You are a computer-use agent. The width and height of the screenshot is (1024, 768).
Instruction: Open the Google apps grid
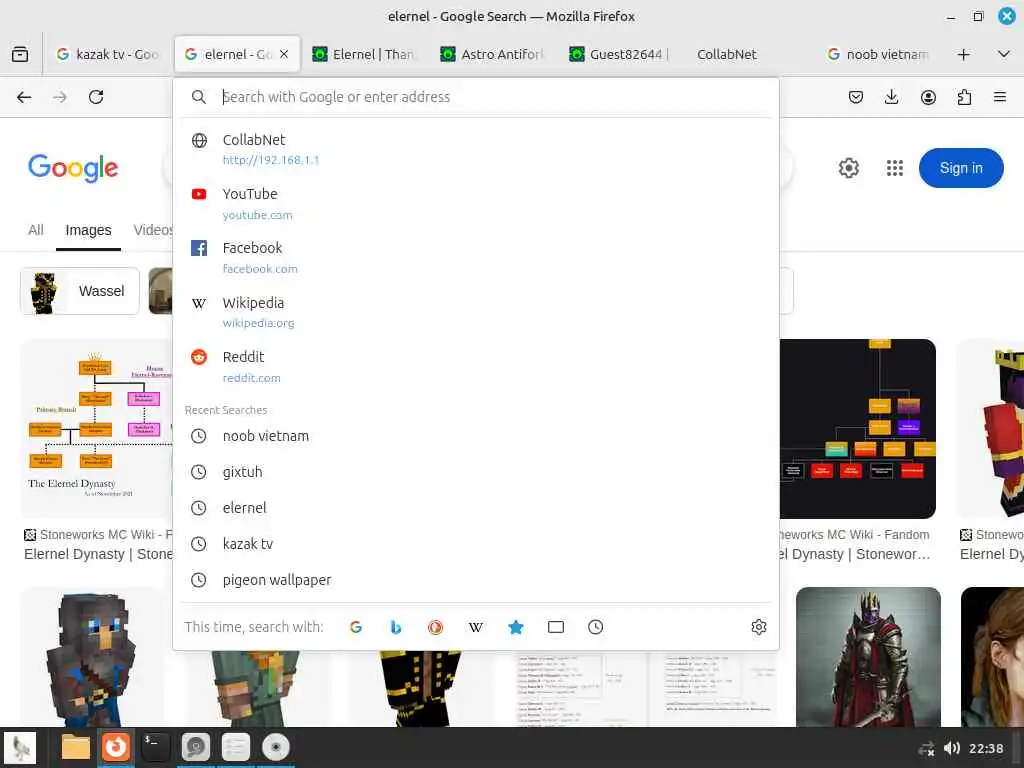[895, 168]
